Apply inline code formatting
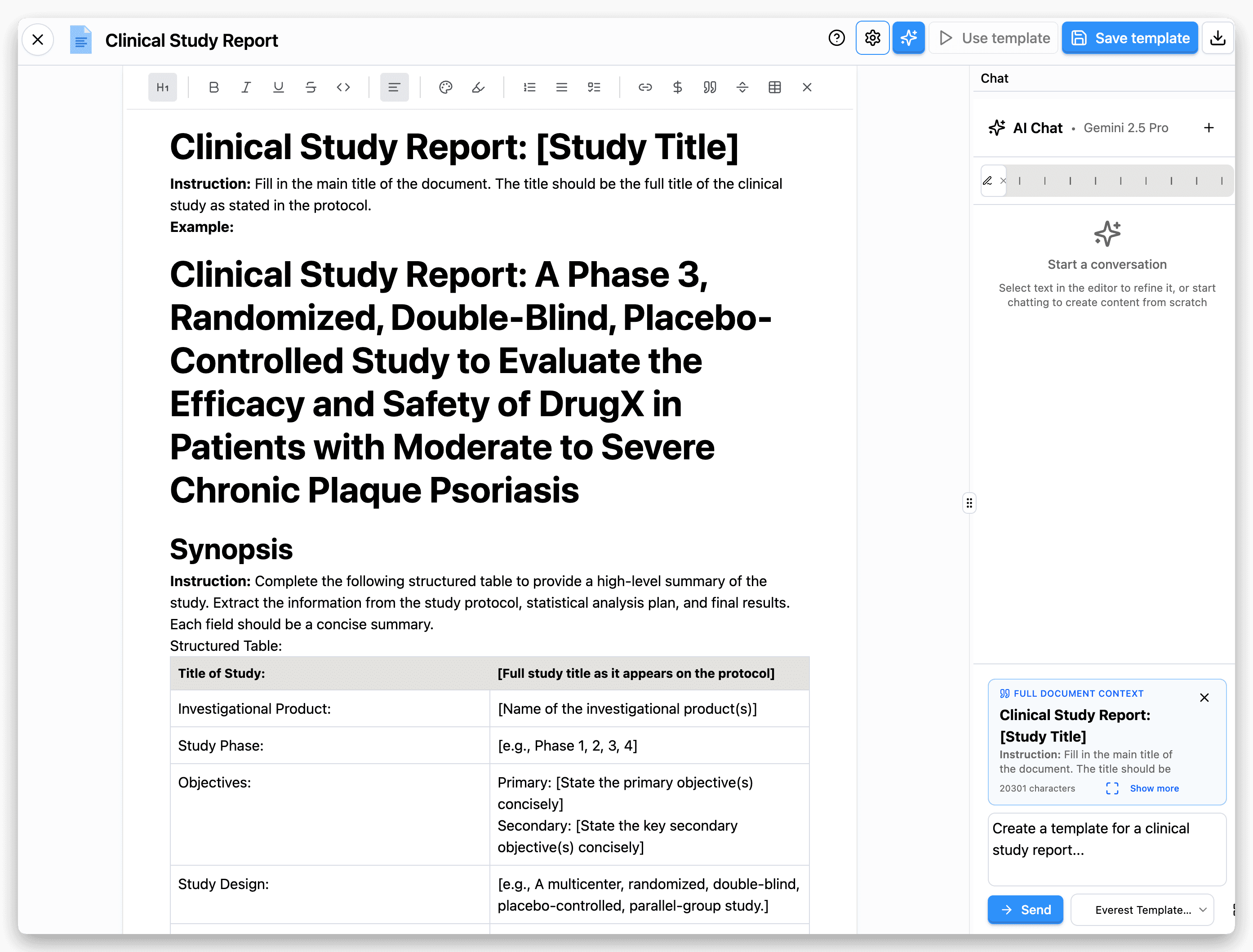Image resolution: width=1253 pixels, height=952 pixels. click(343, 87)
